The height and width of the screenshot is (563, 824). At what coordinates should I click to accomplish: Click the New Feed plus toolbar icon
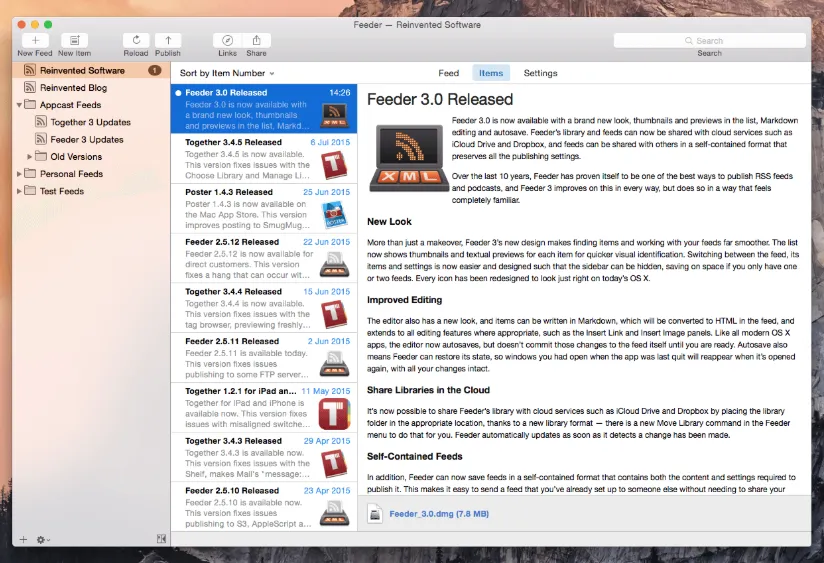(35, 40)
